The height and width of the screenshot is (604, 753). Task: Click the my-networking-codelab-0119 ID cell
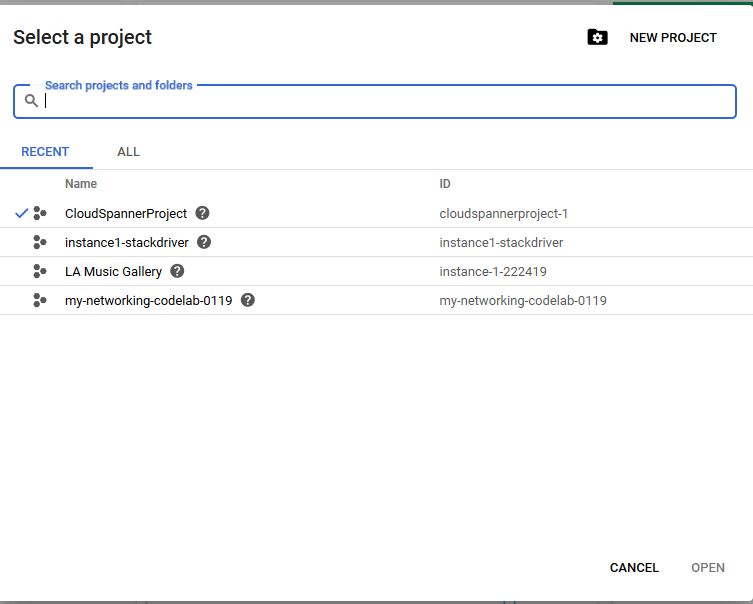[x=522, y=301]
